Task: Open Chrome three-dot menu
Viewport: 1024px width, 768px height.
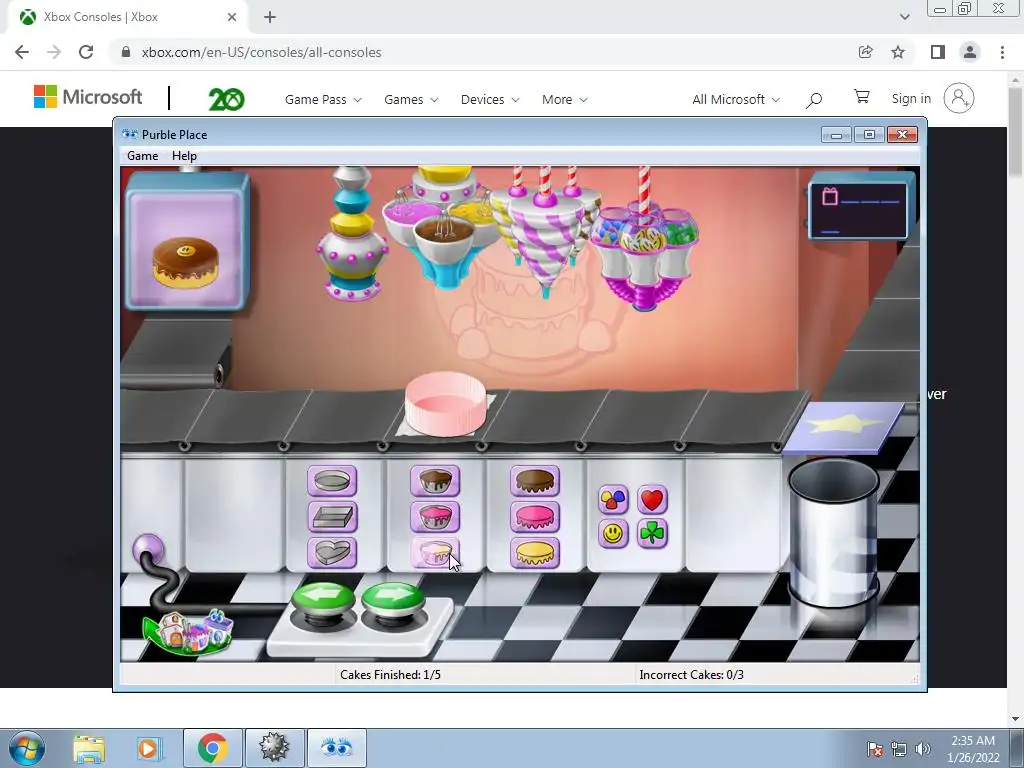Action: click(1002, 52)
